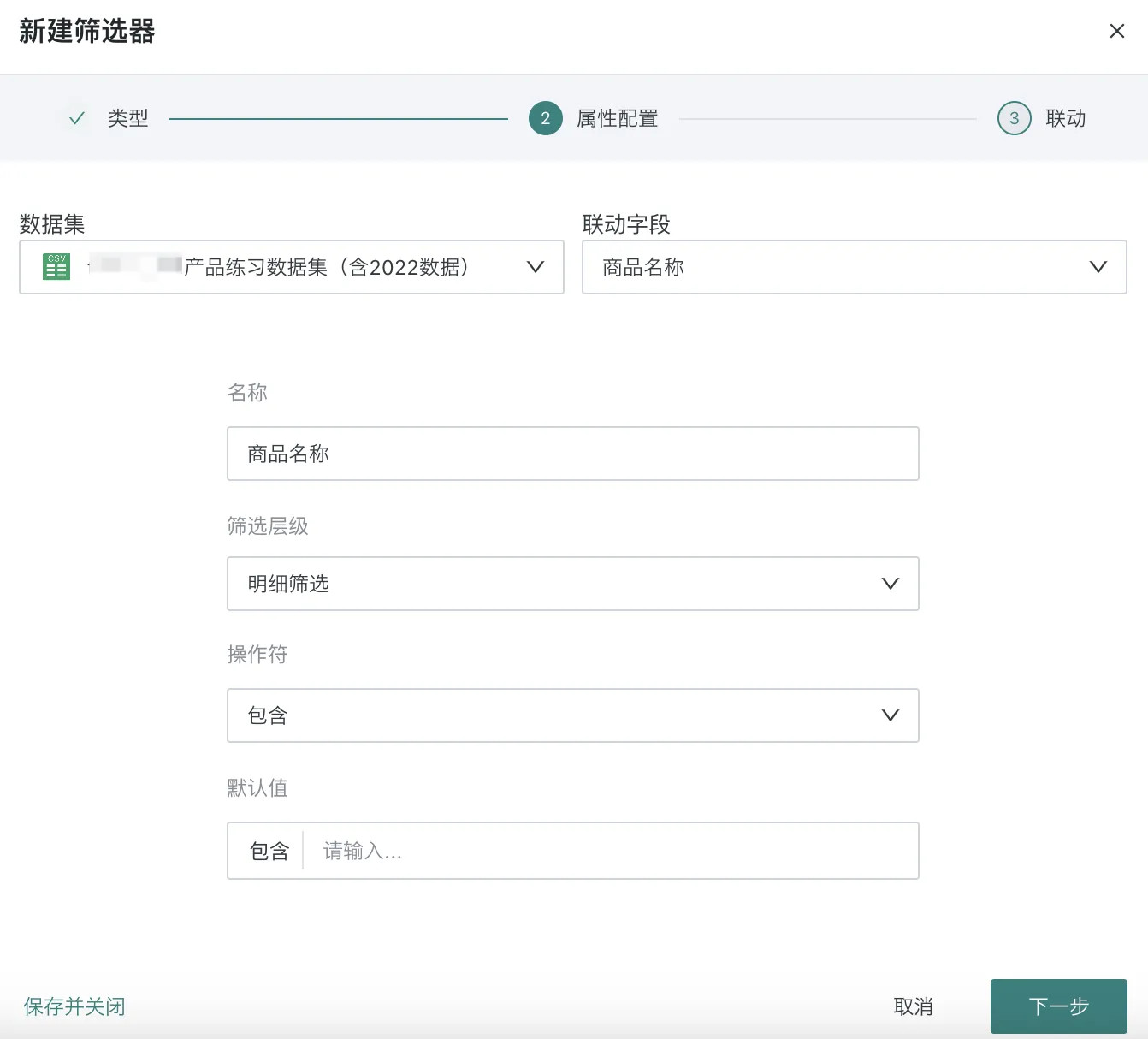Click the step 3 circle icon

click(x=1014, y=118)
